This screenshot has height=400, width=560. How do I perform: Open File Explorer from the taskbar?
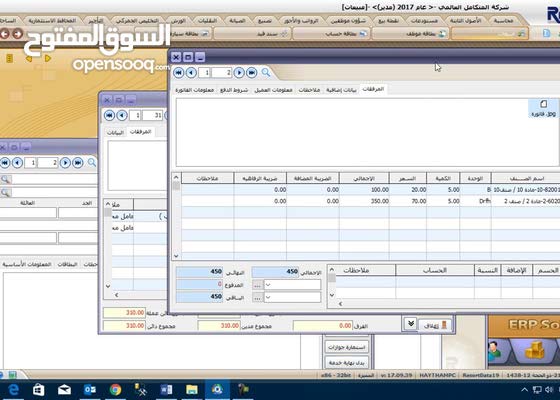(192, 390)
